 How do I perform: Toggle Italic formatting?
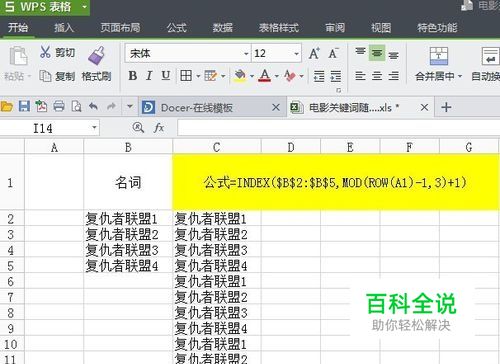pyautogui.click(x=149, y=76)
